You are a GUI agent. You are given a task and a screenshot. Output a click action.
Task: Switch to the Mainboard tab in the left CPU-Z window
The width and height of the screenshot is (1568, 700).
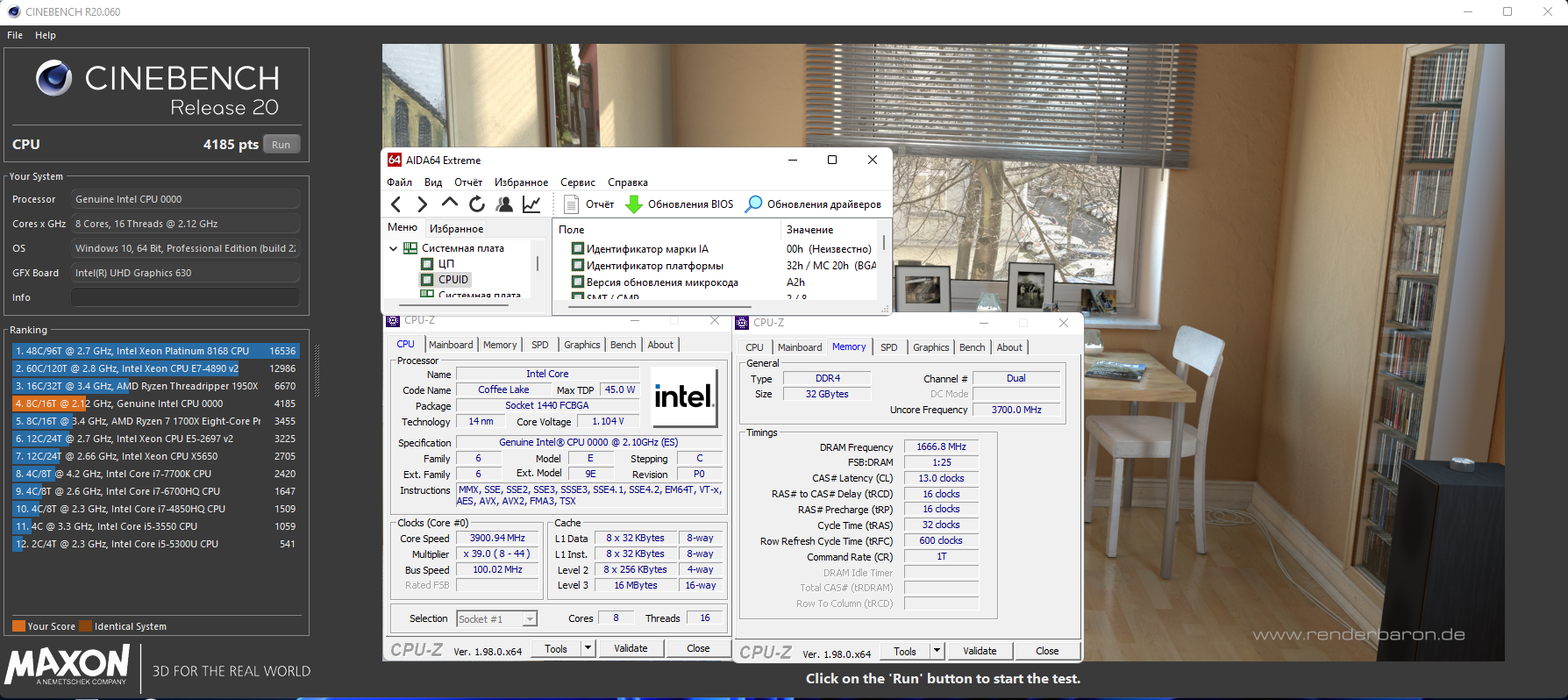pyautogui.click(x=451, y=345)
